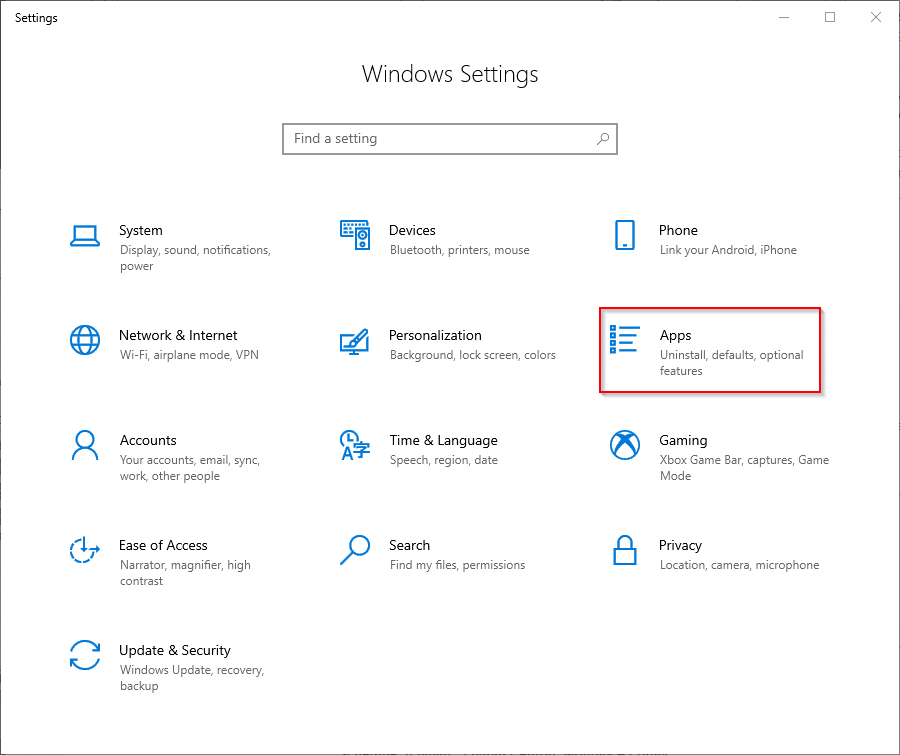
Task: Open the Personalization settings title
Action: [435, 335]
